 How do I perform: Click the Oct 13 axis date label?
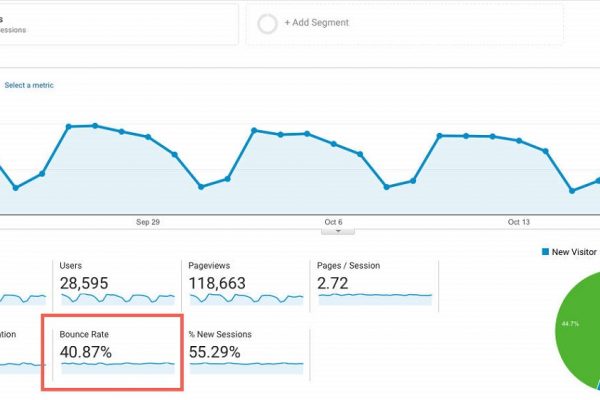(x=519, y=222)
